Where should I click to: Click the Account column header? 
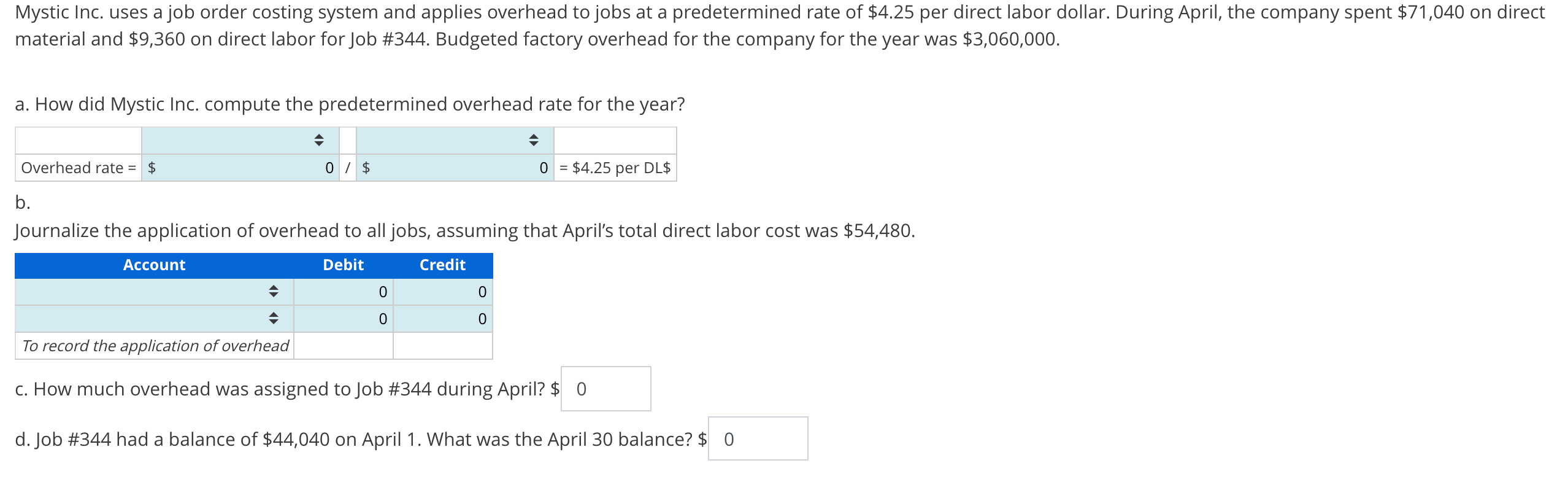154,265
